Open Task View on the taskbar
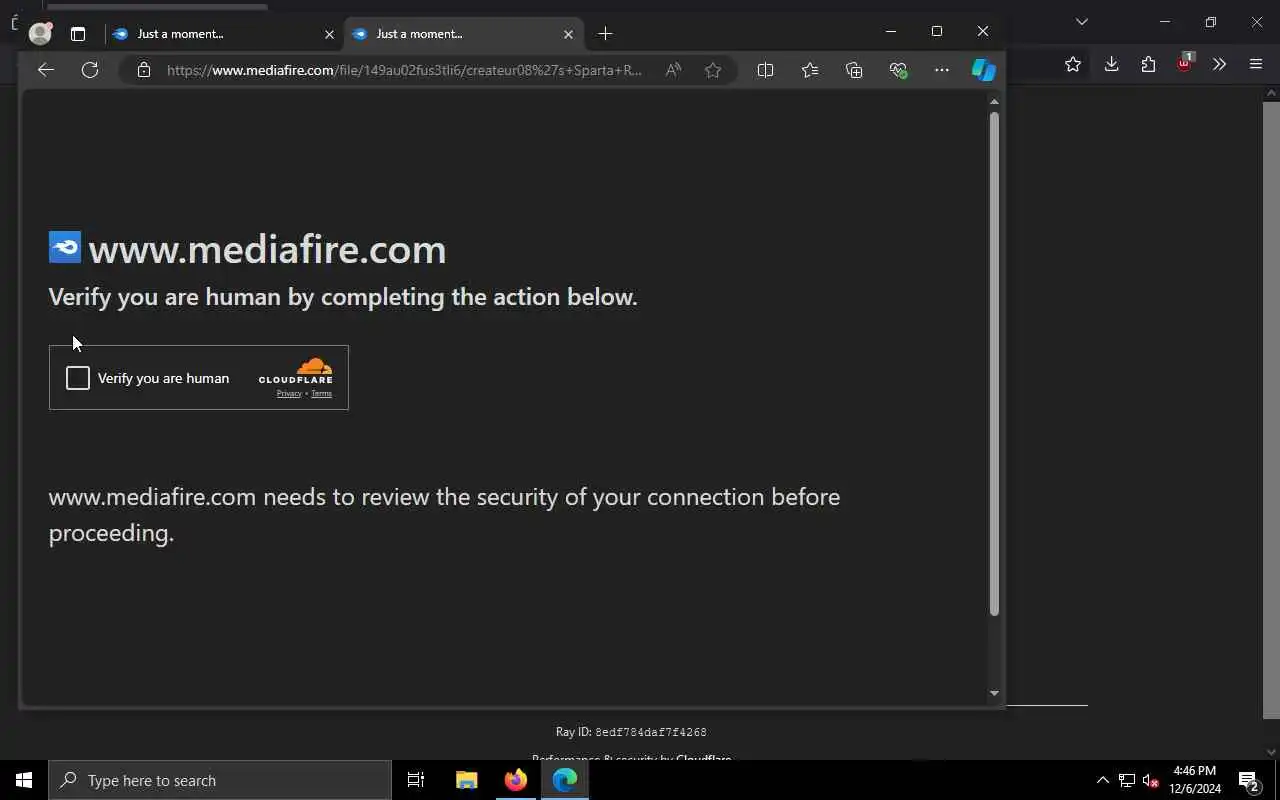Screen dimensions: 1280x800 (x=416, y=780)
